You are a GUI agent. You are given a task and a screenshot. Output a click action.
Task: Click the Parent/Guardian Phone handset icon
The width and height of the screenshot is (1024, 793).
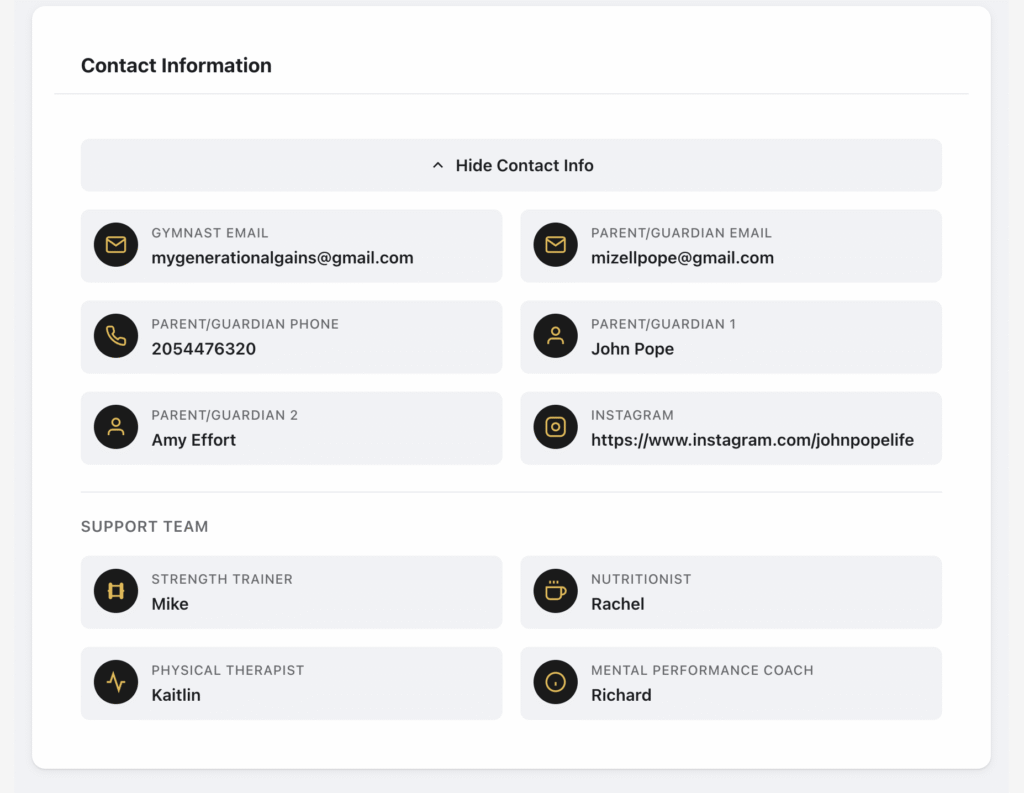coord(116,336)
